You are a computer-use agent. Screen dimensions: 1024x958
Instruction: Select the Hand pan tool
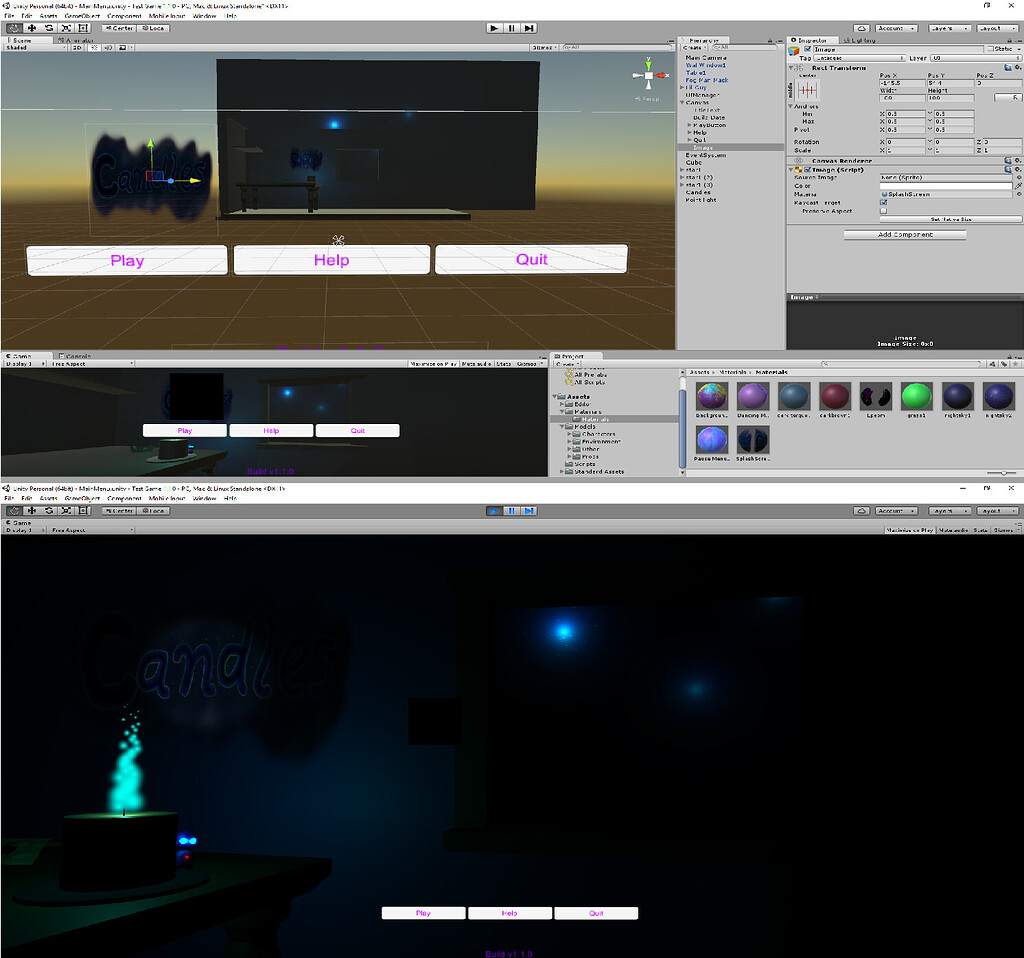15,28
